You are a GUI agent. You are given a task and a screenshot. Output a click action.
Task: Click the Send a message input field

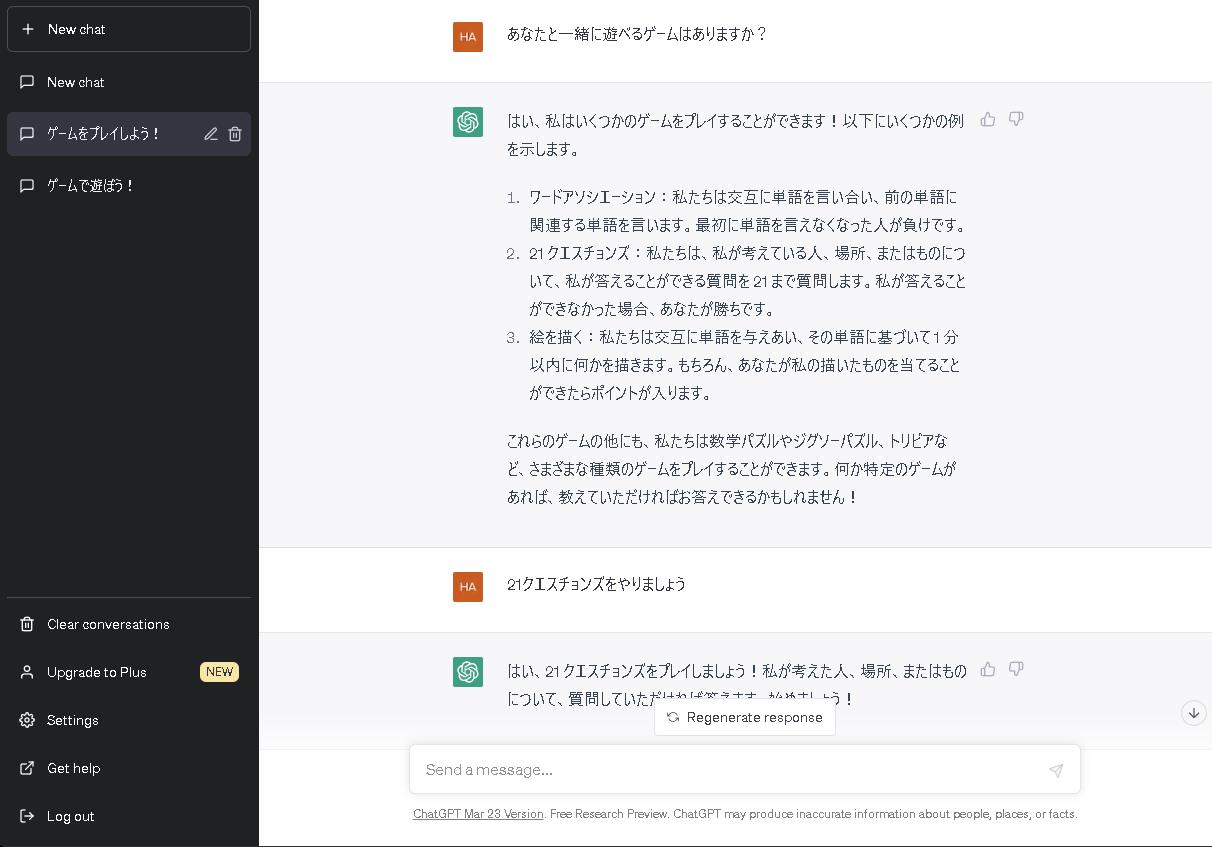click(700, 769)
